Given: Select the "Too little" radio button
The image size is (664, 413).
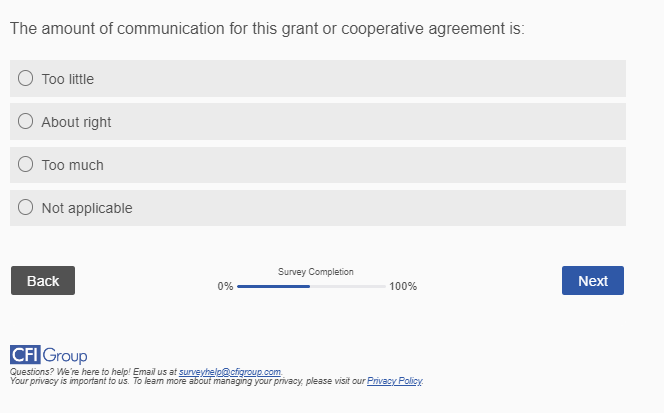Looking at the screenshot, I should [26, 78].
